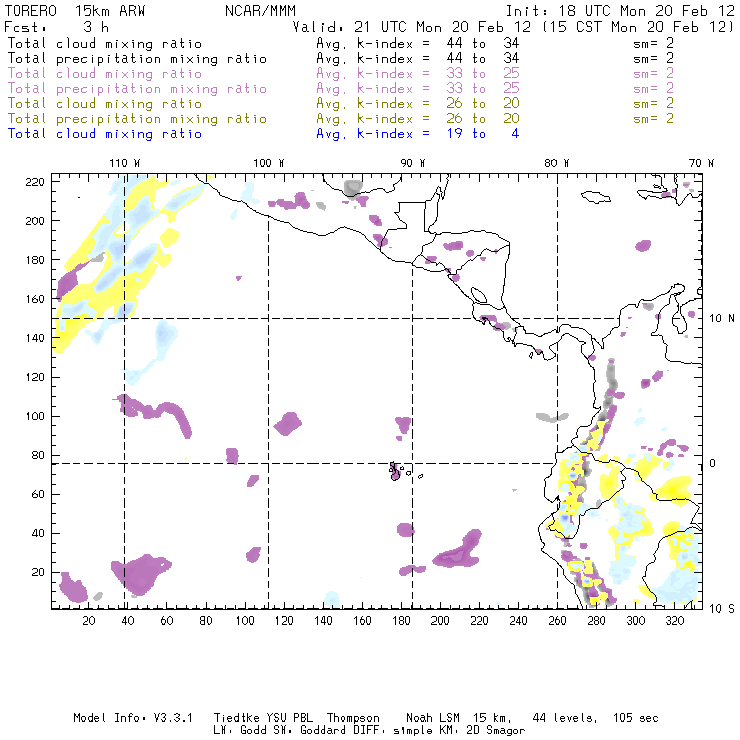Viewport: 740px width, 740px height.
Task: Click the "110 W" longitude label
Action: (125, 163)
